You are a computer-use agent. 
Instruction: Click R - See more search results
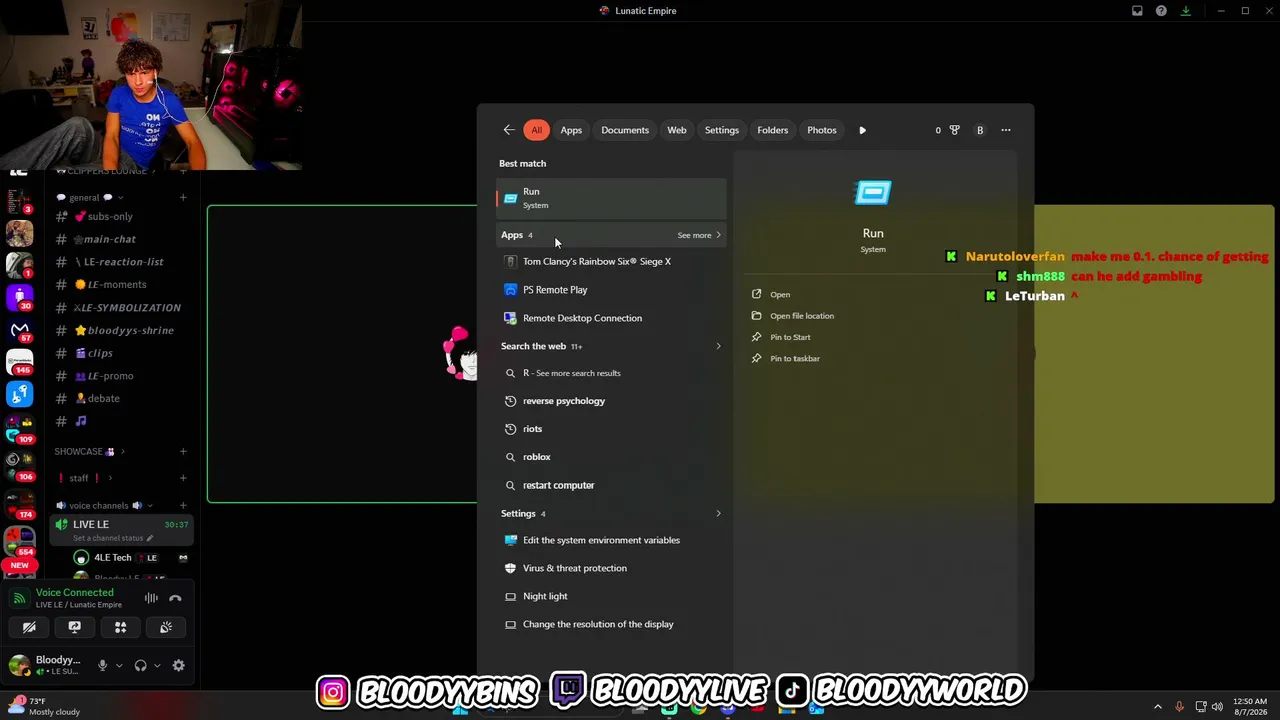click(611, 373)
